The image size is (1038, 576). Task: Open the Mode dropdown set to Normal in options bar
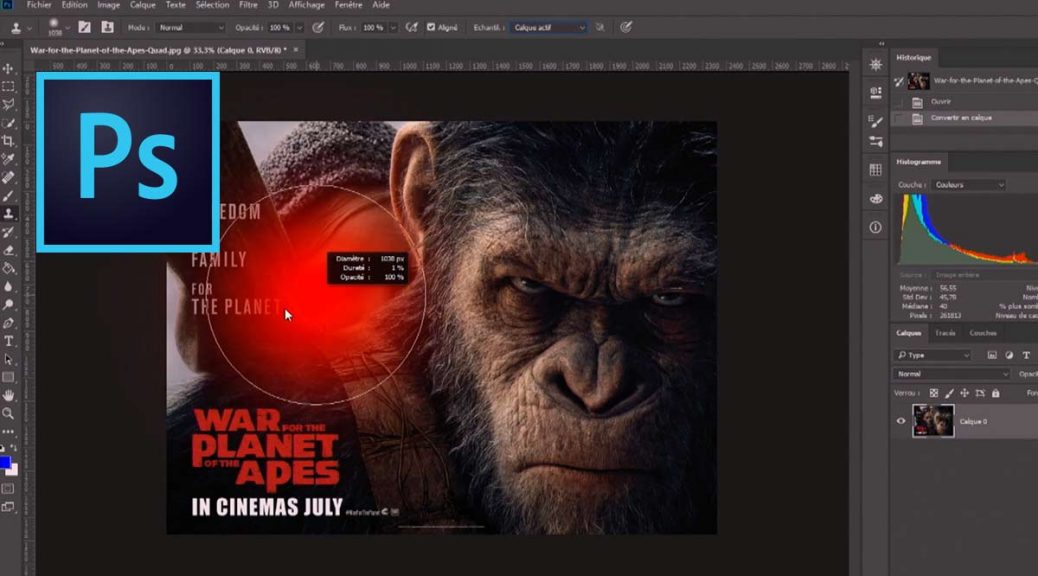coord(191,28)
